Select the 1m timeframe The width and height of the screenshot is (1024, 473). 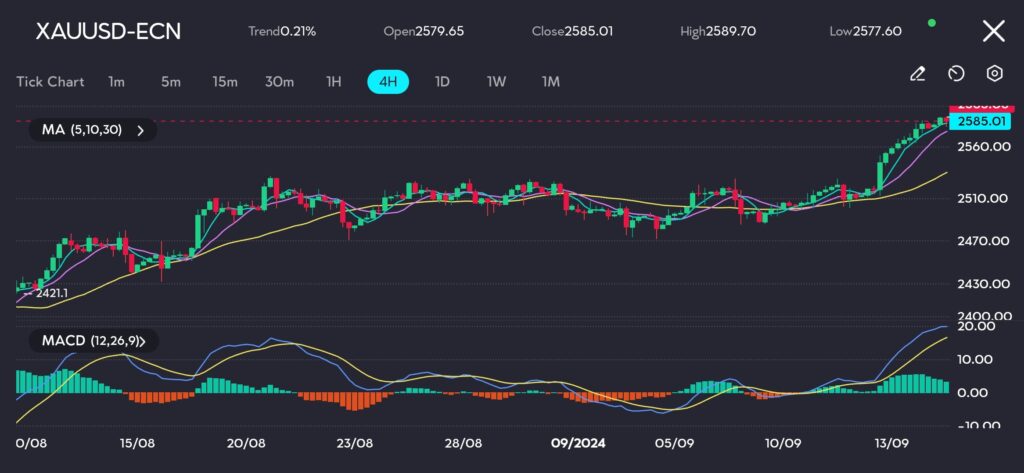point(116,81)
